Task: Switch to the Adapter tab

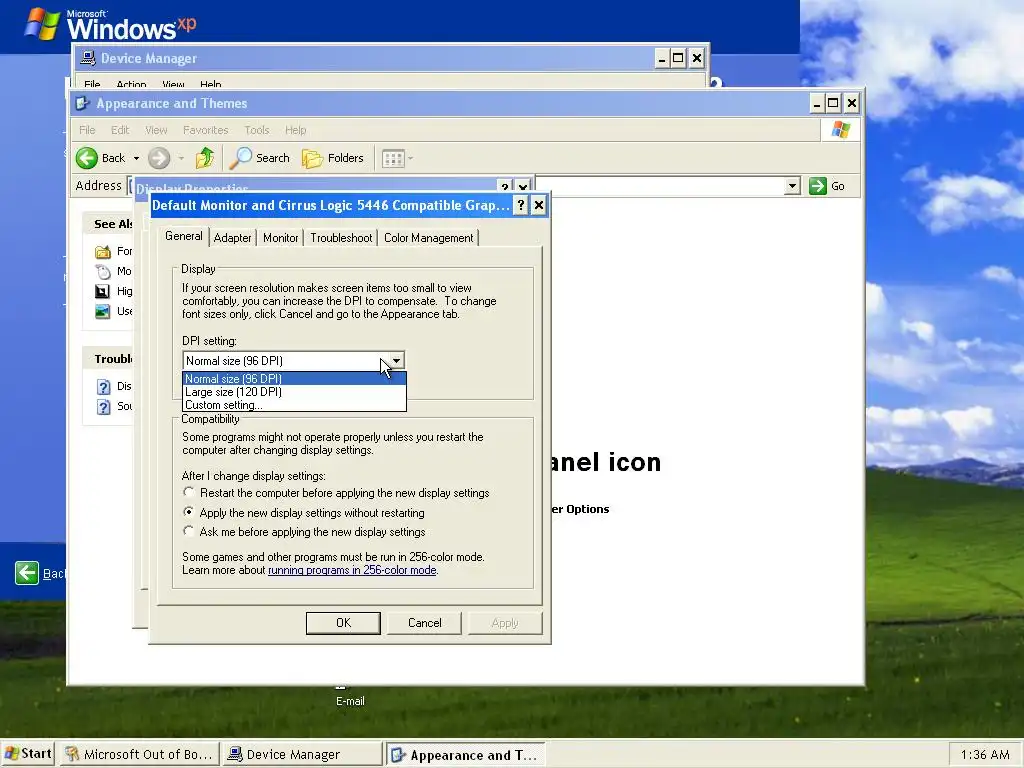Action: [x=232, y=238]
